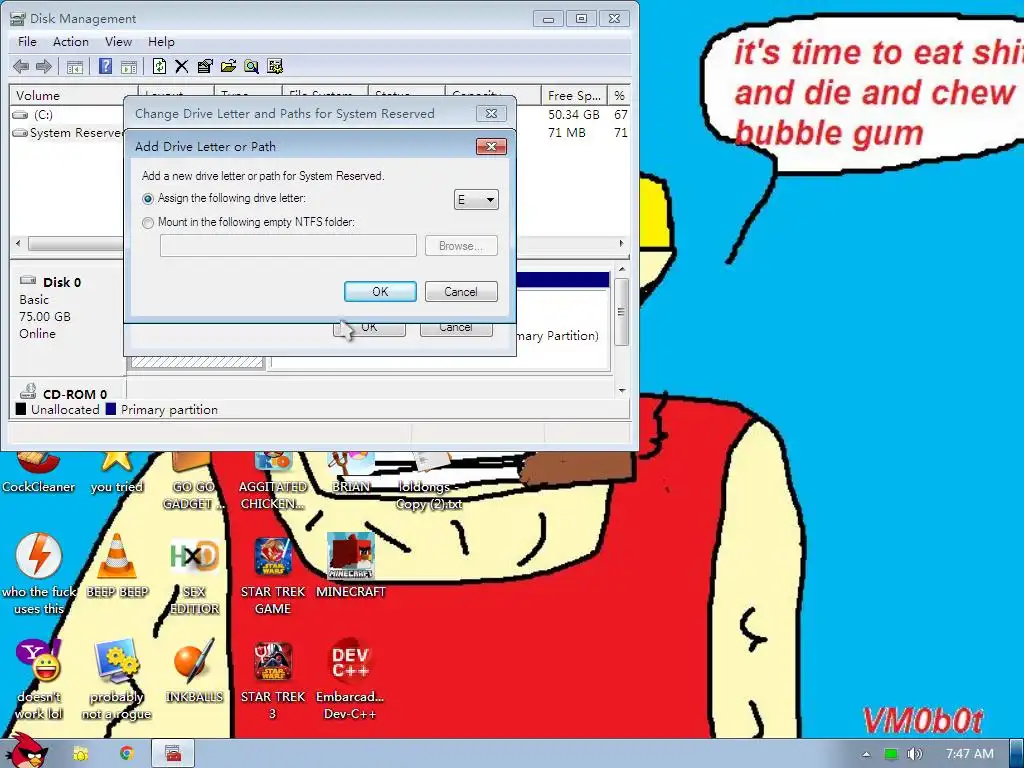1024x768 pixels.
Task: Open the INKBALLS desktop icon
Action: point(194,671)
